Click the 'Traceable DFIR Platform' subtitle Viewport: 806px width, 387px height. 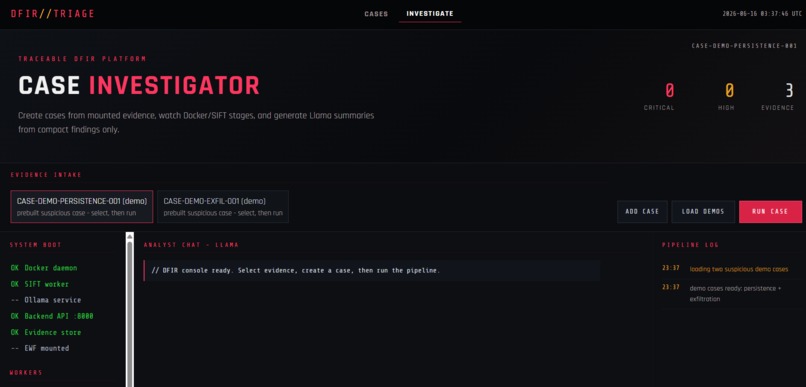point(82,59)
